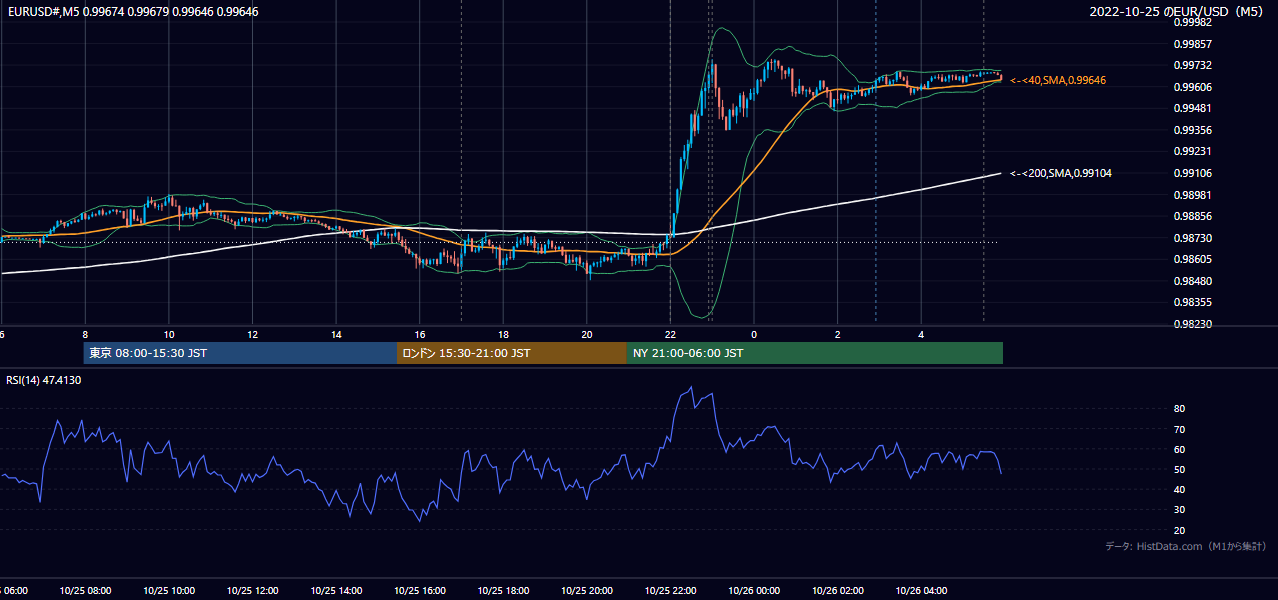1278x600 pixels.
Task: Click hour label 16 on price chart axis
Action: (420, 334)
